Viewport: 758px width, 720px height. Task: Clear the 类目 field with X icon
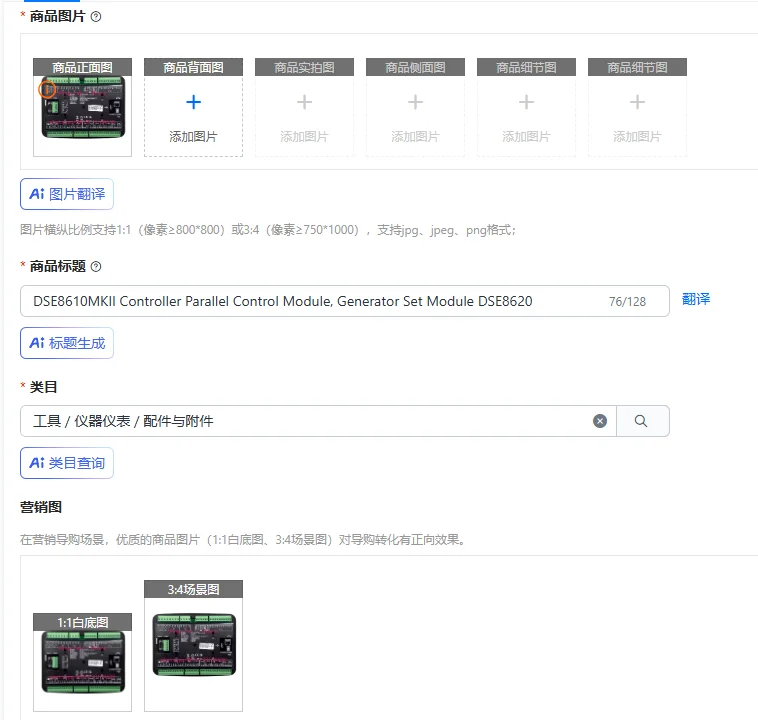click(x=600, y=421)
